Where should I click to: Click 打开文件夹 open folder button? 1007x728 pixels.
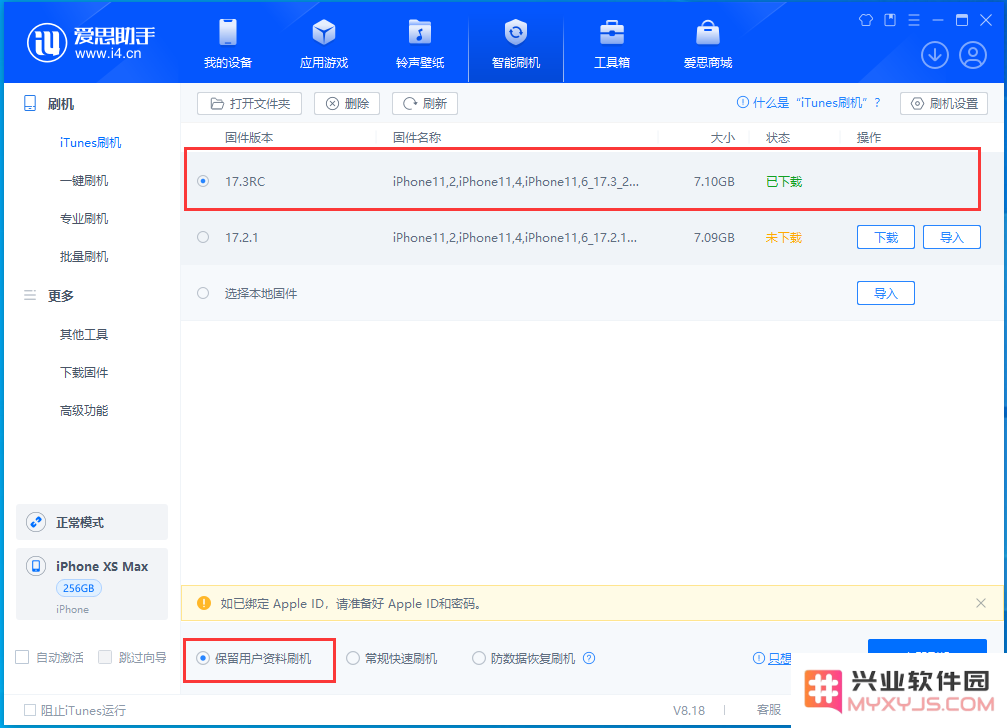pyautogui.click(x=249, y=103)
